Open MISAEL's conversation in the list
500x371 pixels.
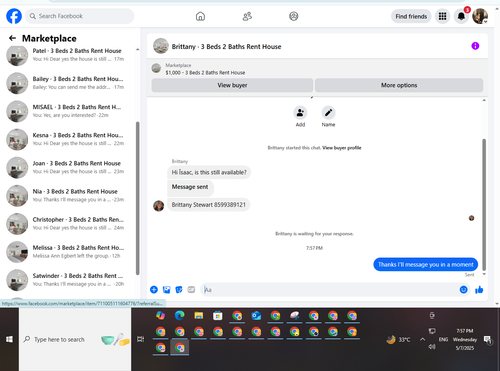click(x=68, y=111)
